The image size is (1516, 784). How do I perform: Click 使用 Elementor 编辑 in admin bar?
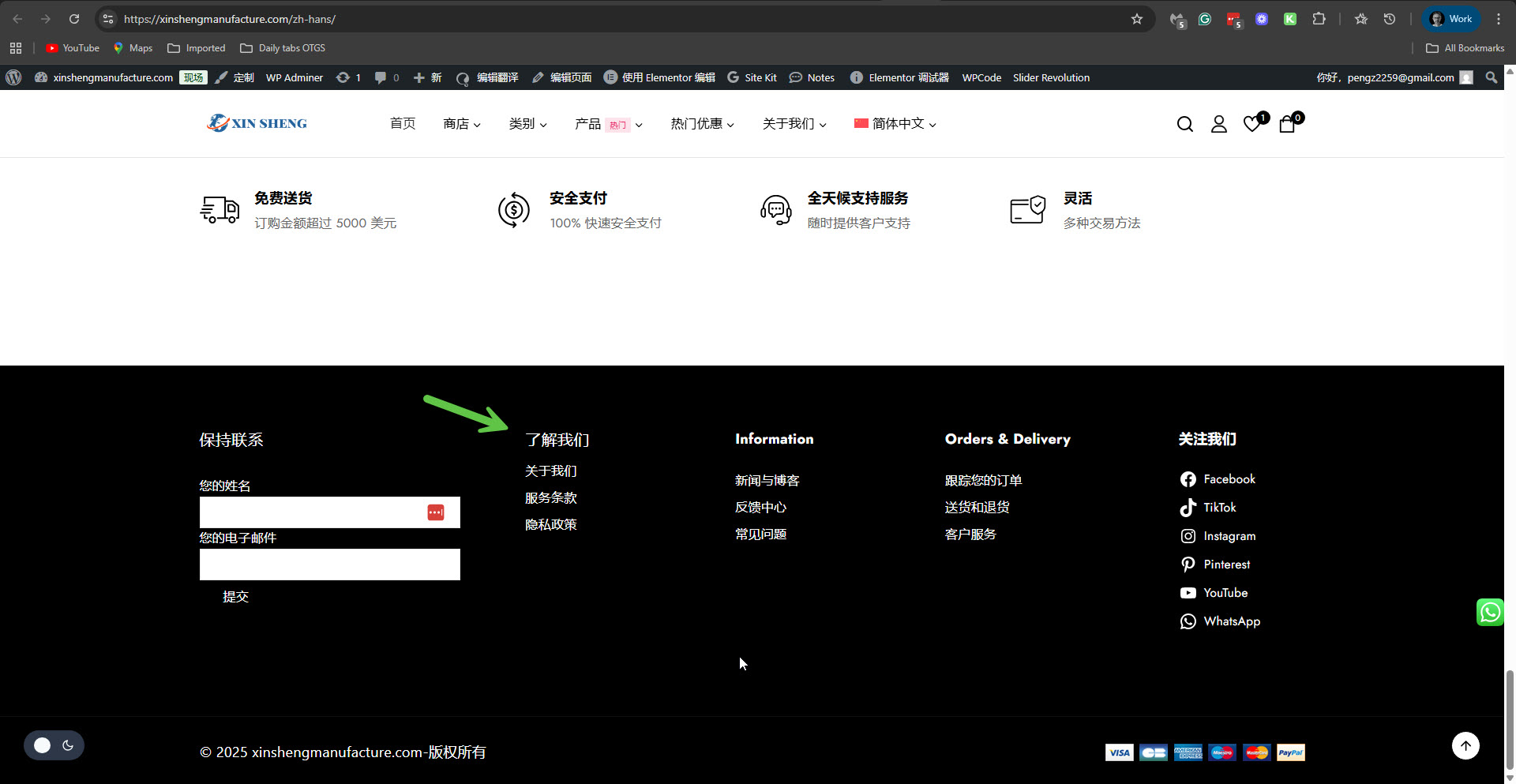pos(659,77)
